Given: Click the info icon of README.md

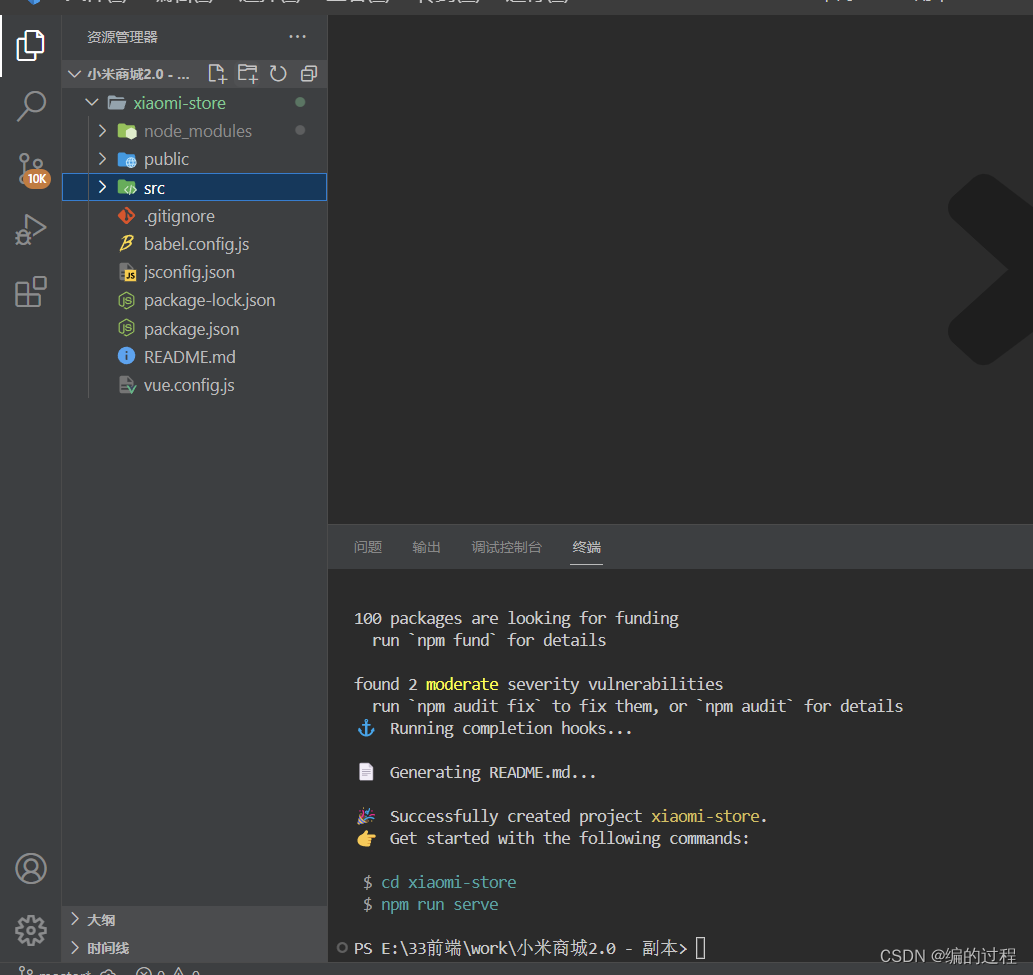Looking at the screenshot, I should (126, 356).
